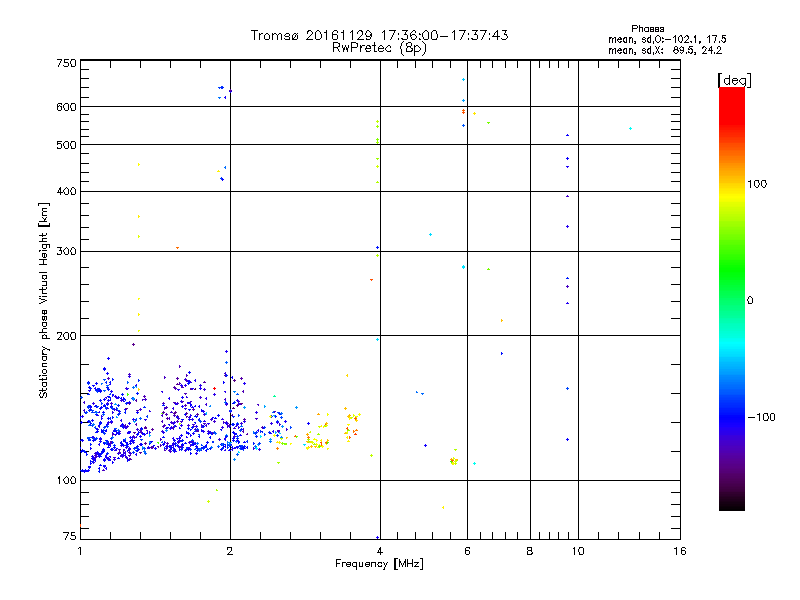Click the colorbar '-100' tick label
800x600 pixels.
click(761, 417)
